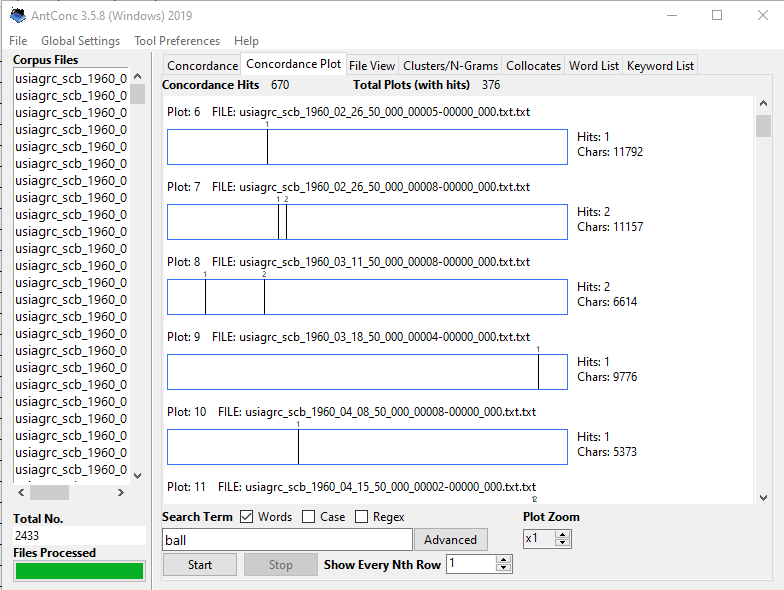
Task: Switch to the Collocates tab
Action: pos(533,66)
